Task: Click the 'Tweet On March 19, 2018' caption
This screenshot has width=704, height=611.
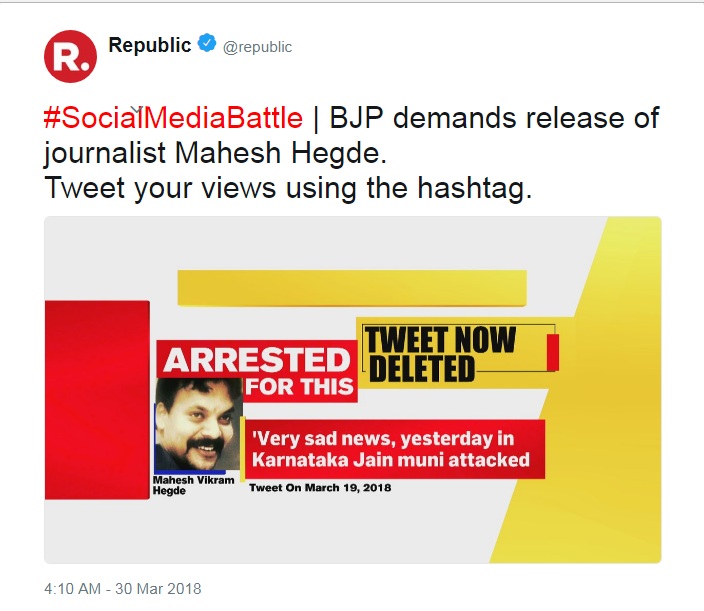Action: [320, 488]
